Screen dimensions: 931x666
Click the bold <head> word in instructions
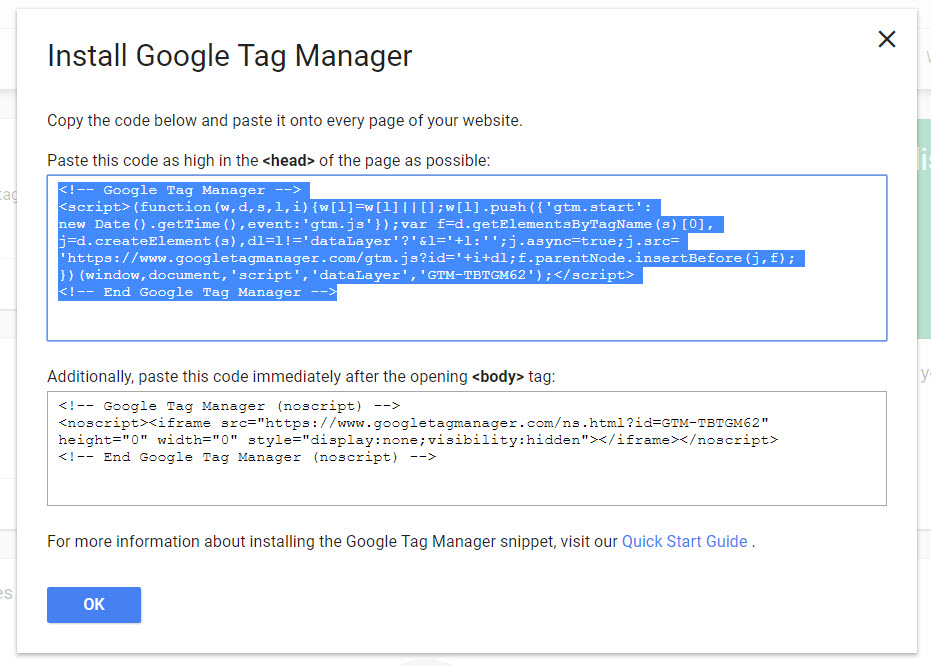289,161
